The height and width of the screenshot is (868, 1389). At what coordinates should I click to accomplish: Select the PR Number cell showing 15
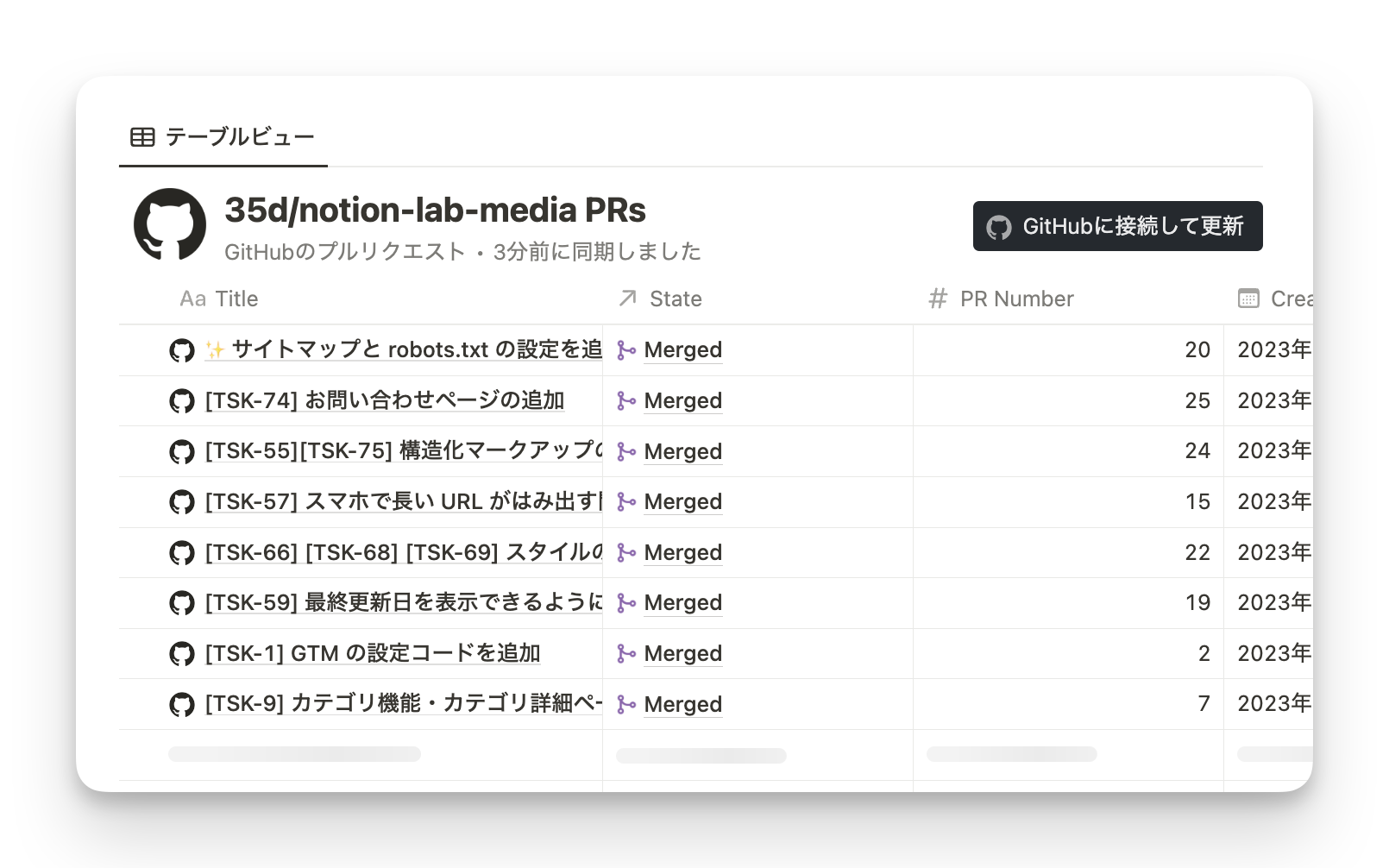[x=1068, y=502]
